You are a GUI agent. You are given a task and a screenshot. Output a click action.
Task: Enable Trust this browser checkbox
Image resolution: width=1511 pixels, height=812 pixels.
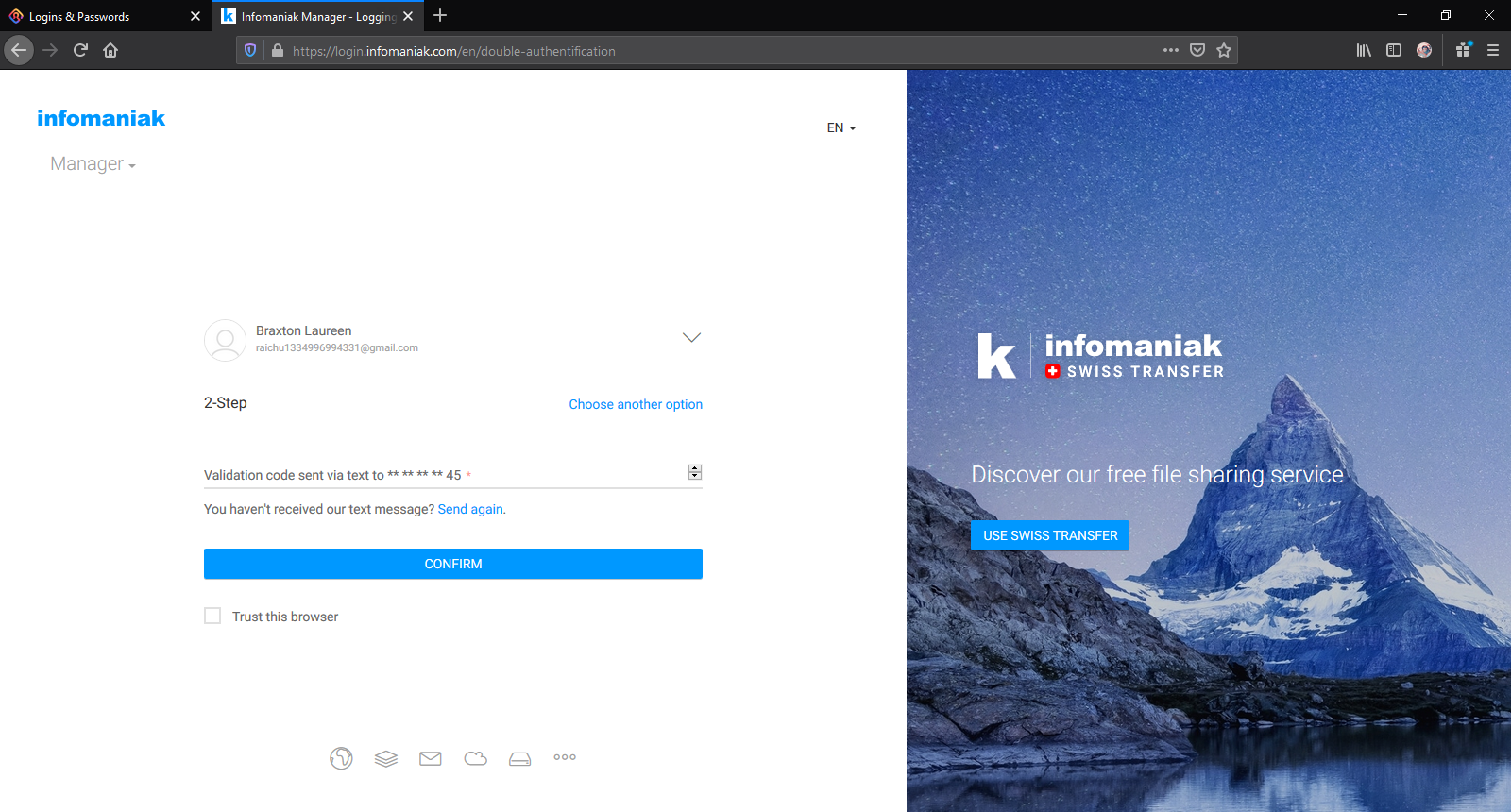click(212, 616)
